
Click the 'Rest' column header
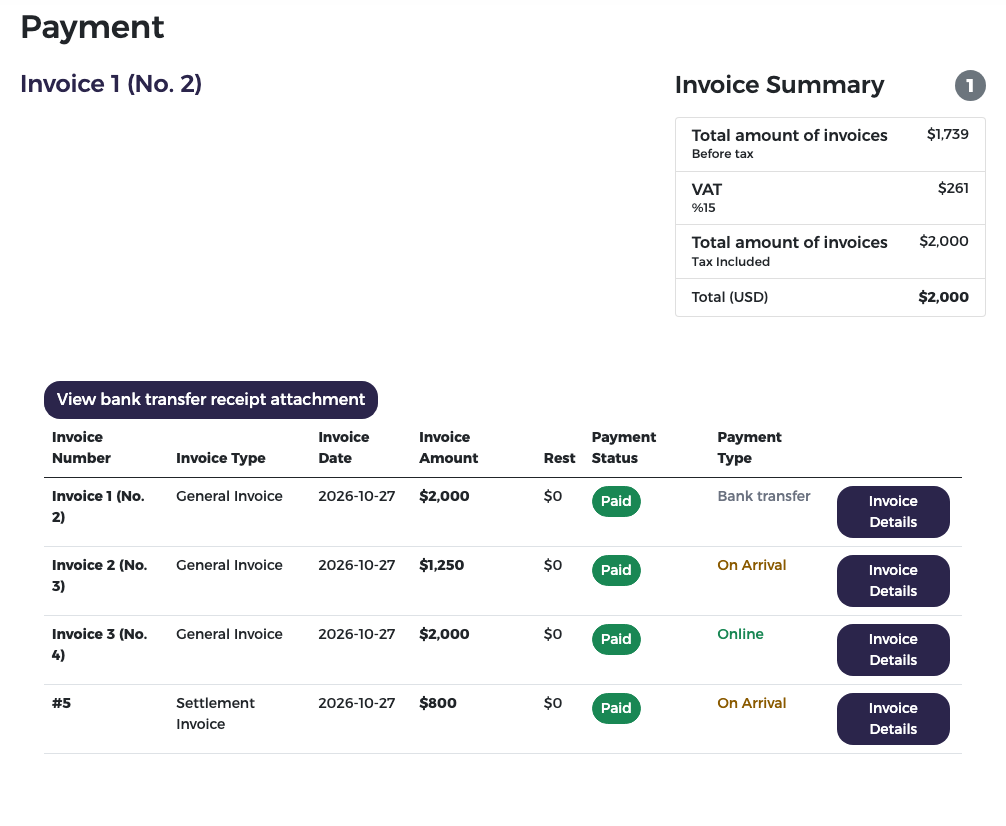point(559,458)
